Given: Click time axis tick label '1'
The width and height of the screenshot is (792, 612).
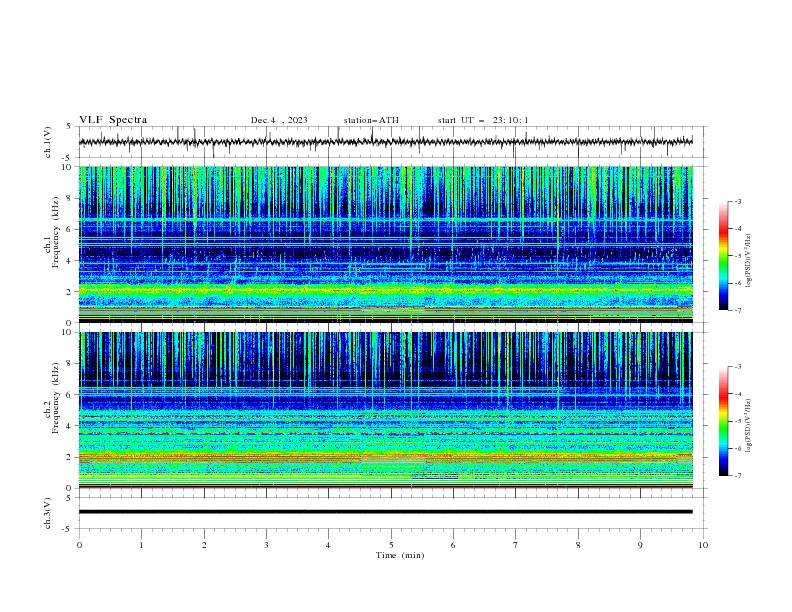Looking at the screenshot, I should (x=141, y=545).
